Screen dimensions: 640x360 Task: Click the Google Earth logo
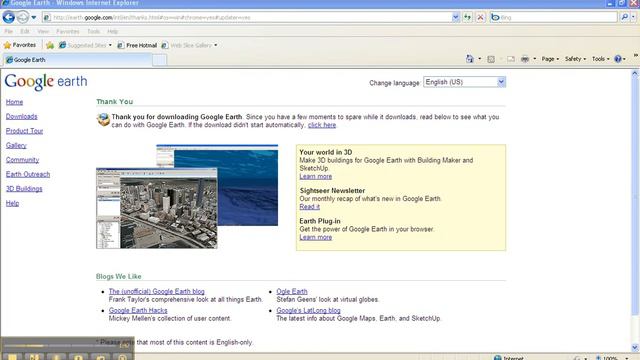click(x=46, y=82)
